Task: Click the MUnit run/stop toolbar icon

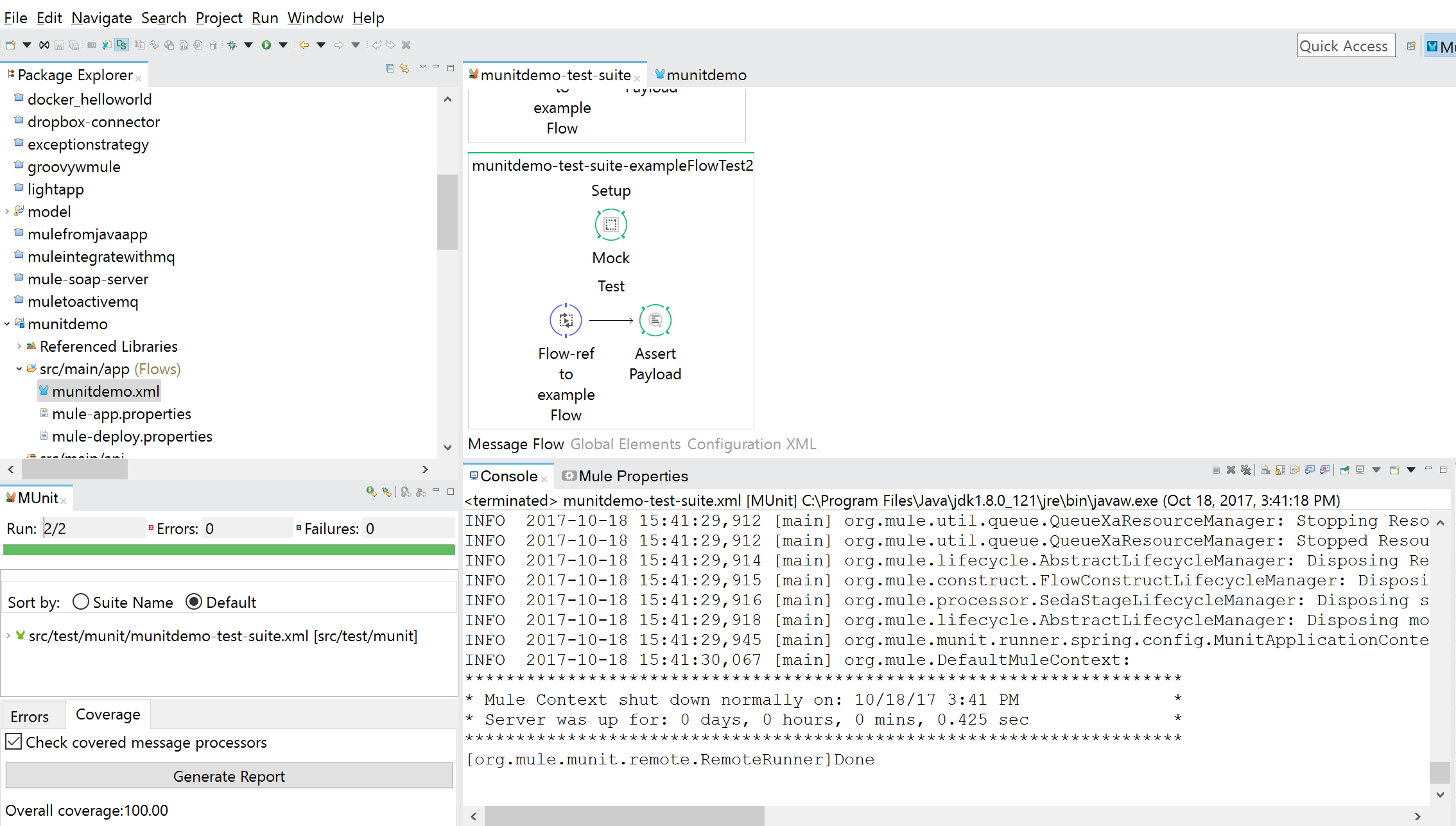Action: tap(371, 492)
